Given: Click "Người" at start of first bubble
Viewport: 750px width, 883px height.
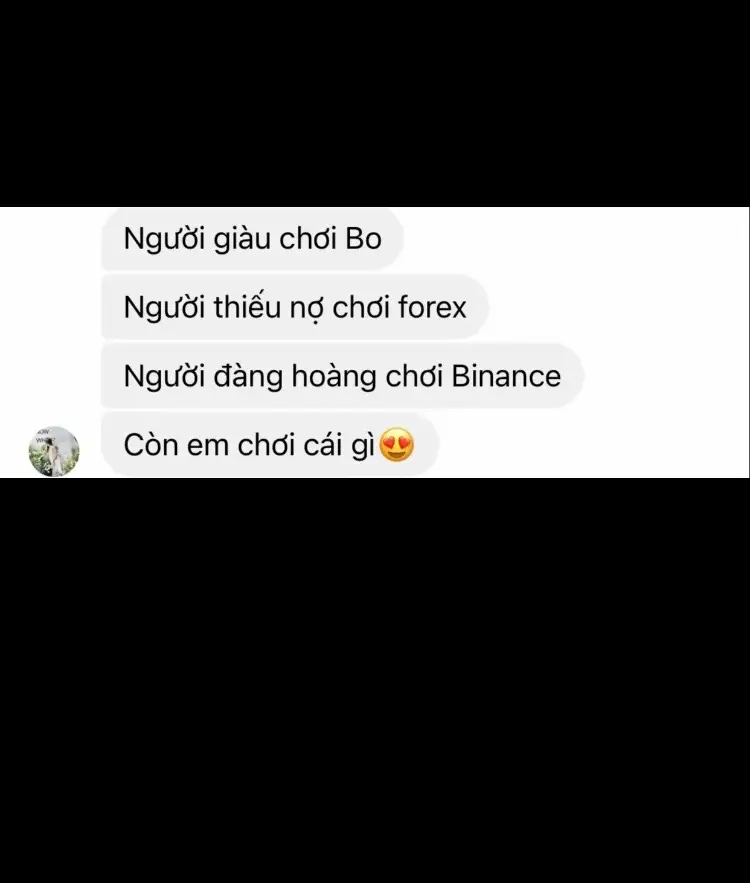Looking at the screenshot, I should pyautogui.click(x=164, y=239).
